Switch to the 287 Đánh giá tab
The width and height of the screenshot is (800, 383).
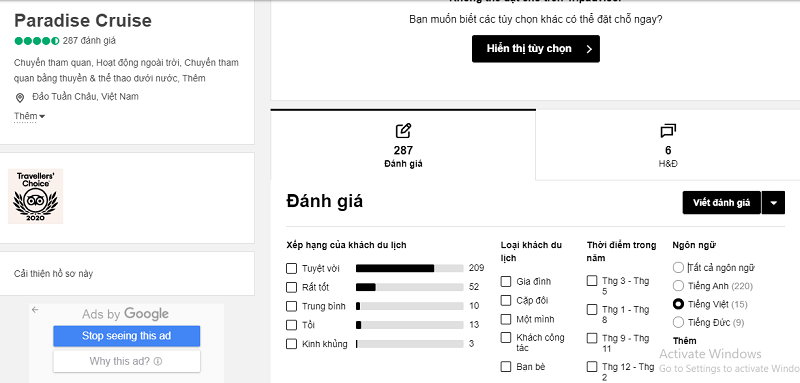pyautogui.click(x=403, y=145)
